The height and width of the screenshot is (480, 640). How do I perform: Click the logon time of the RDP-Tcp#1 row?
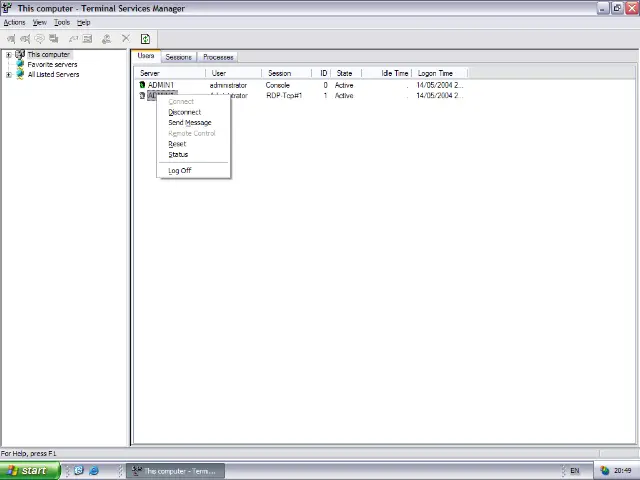[440, 96]
